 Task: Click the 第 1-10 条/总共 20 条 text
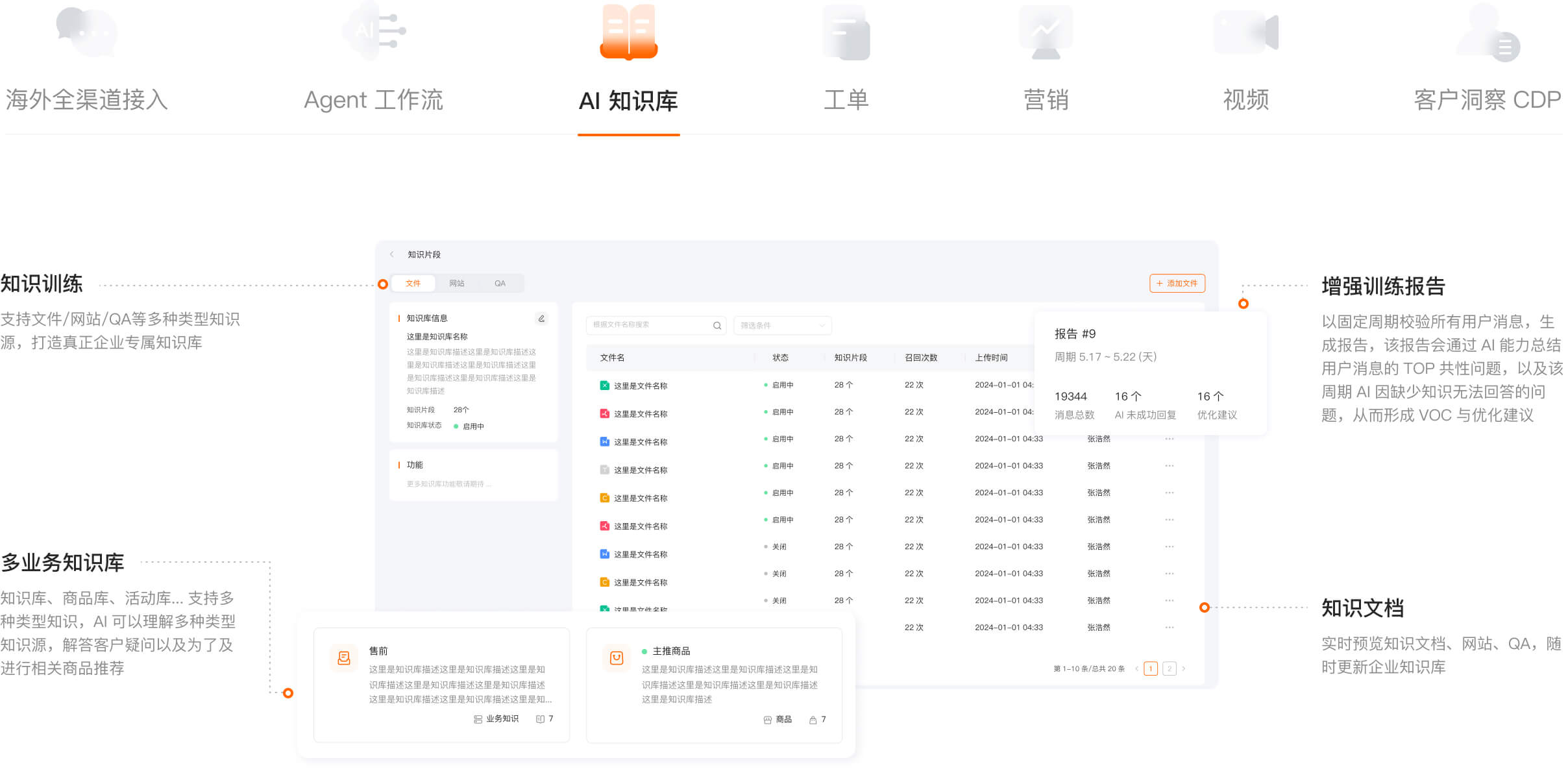1089,668
